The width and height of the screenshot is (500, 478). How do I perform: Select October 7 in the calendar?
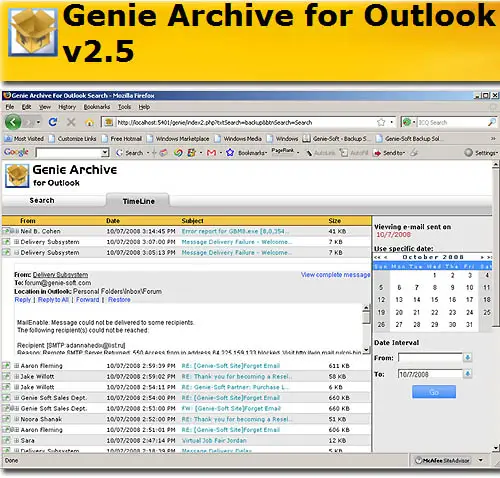tap(417, 287)
